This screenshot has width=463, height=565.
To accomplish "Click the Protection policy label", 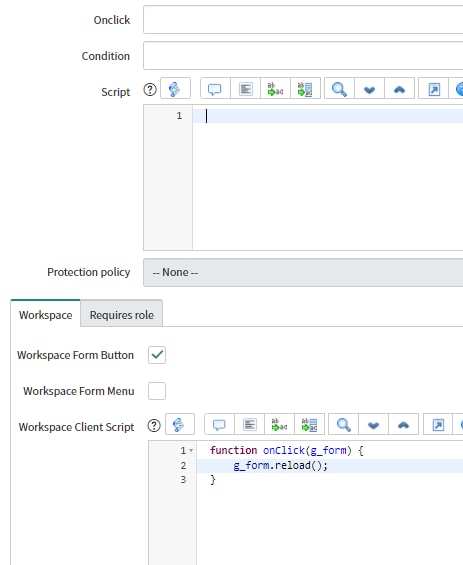I will [x=89, y=272].
